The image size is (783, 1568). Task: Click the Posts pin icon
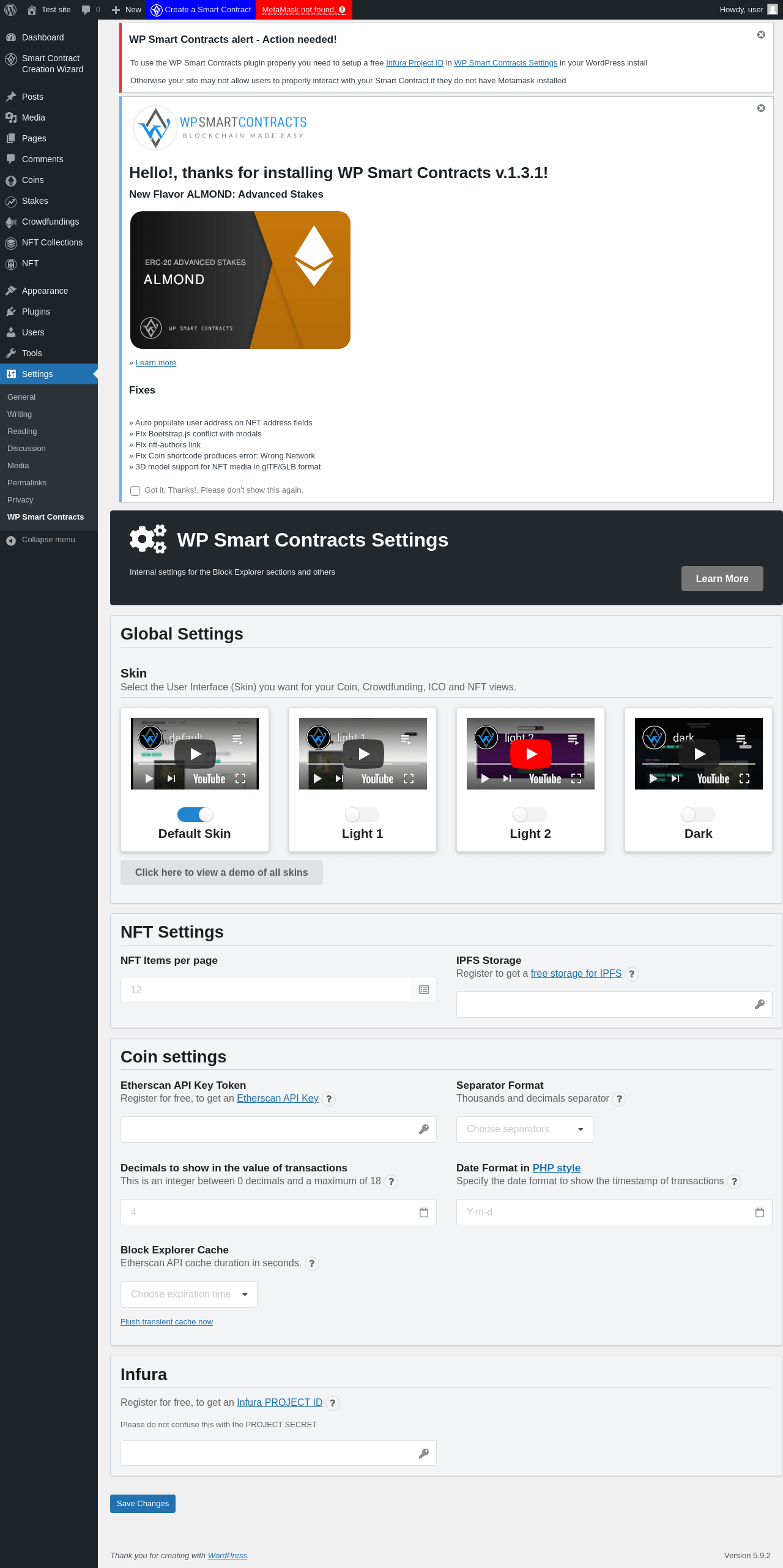pyautogui.click(x=11, y=97)
